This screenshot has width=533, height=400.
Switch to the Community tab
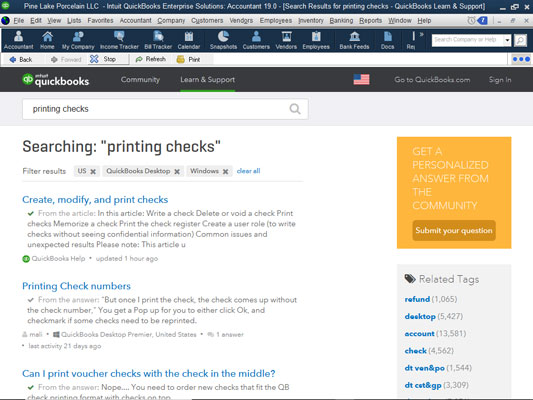click(x=140, y=80)
